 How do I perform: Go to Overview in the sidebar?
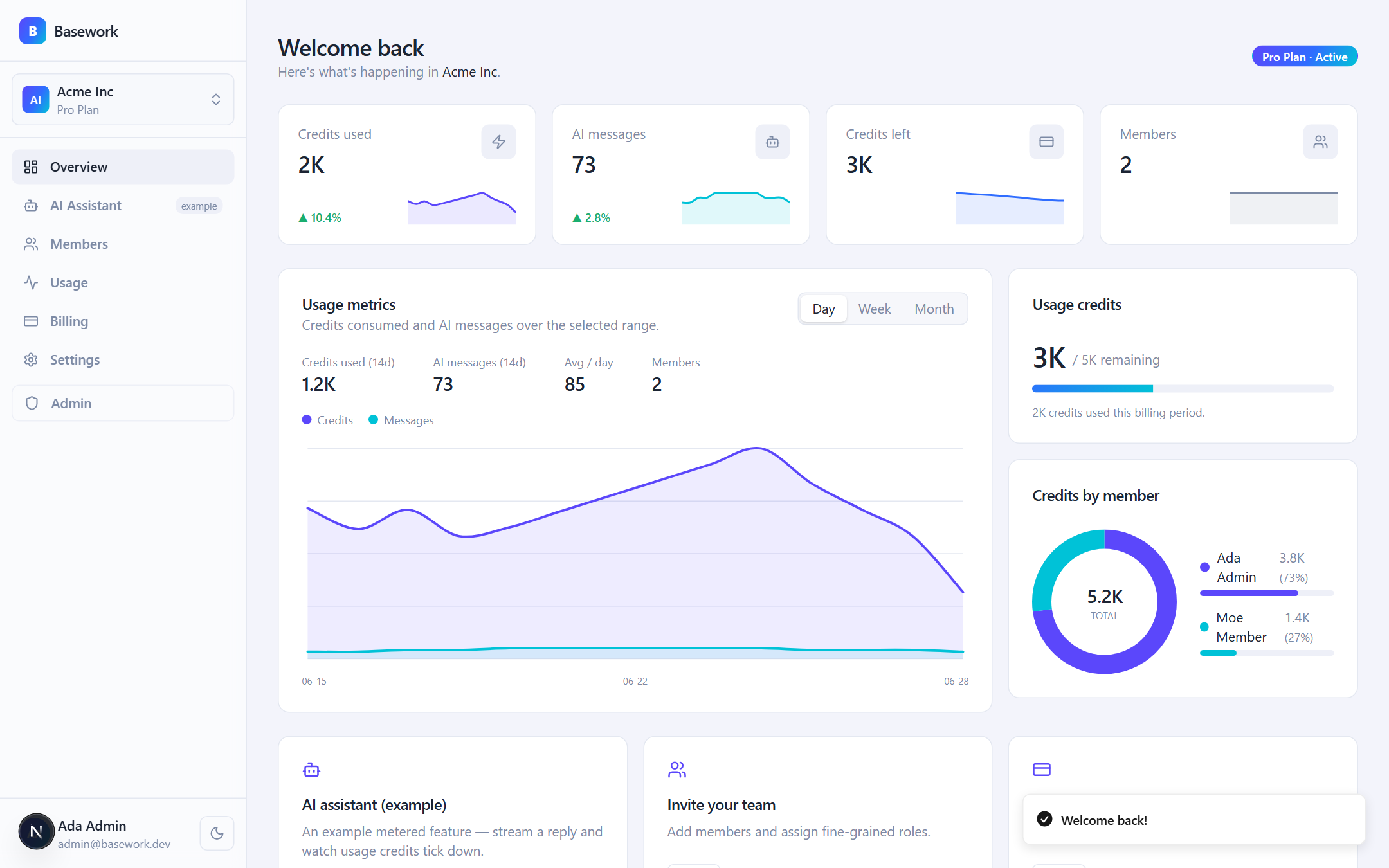pos(123,167)
